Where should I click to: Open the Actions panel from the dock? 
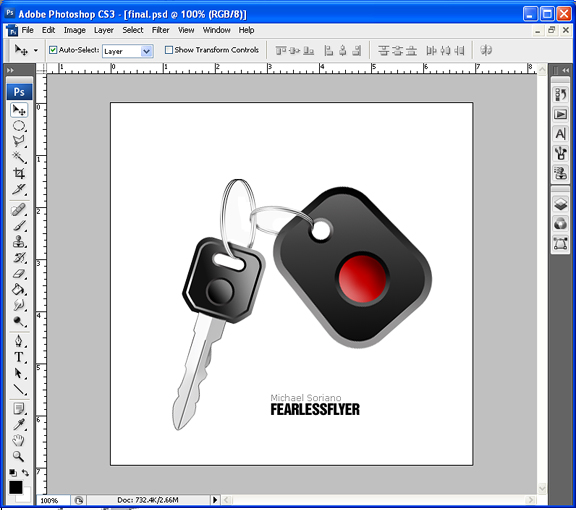560,115
